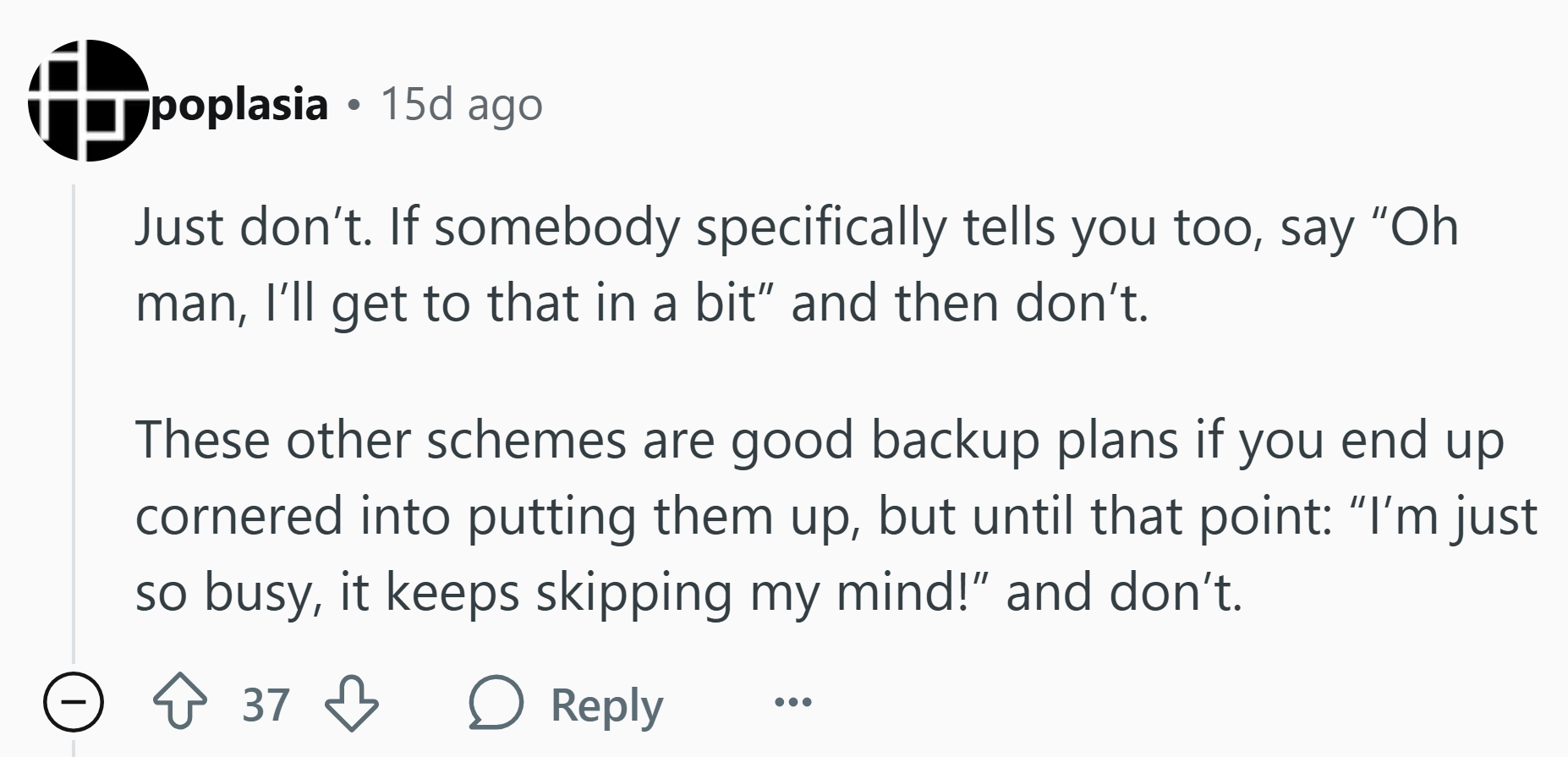Downvote the poplasia comment
1568x757 pixels.
[352, 703]
